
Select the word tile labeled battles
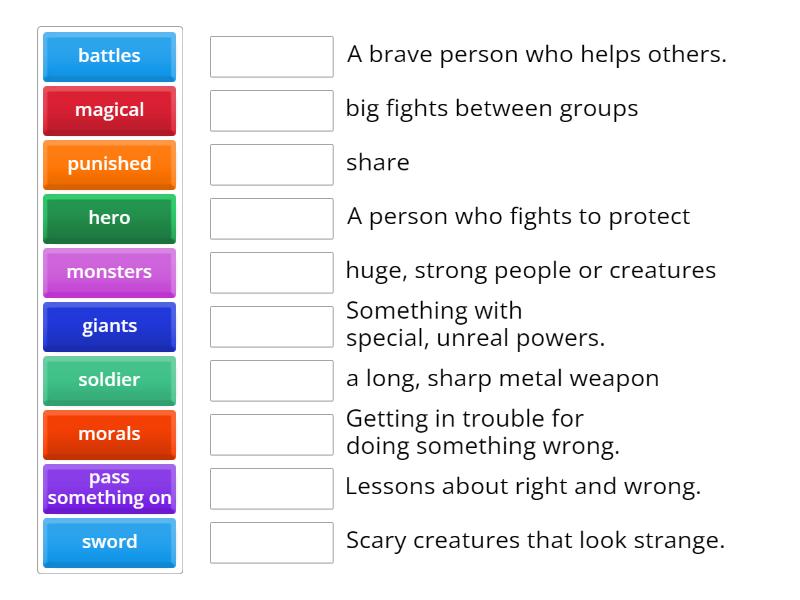[x=109, y=56]
